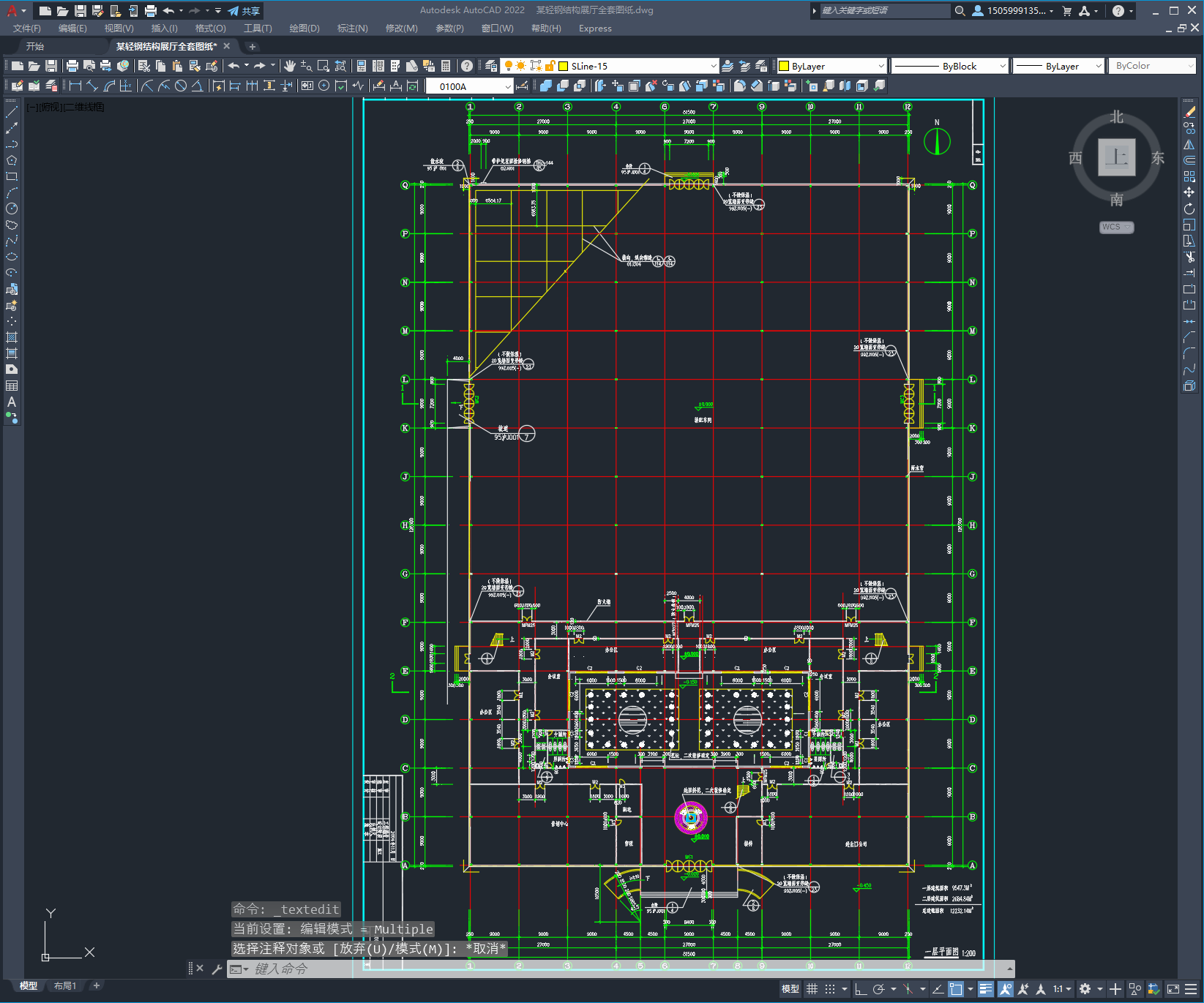
Task: Select the Diameter dimension tool
Action: coord(181,86)
